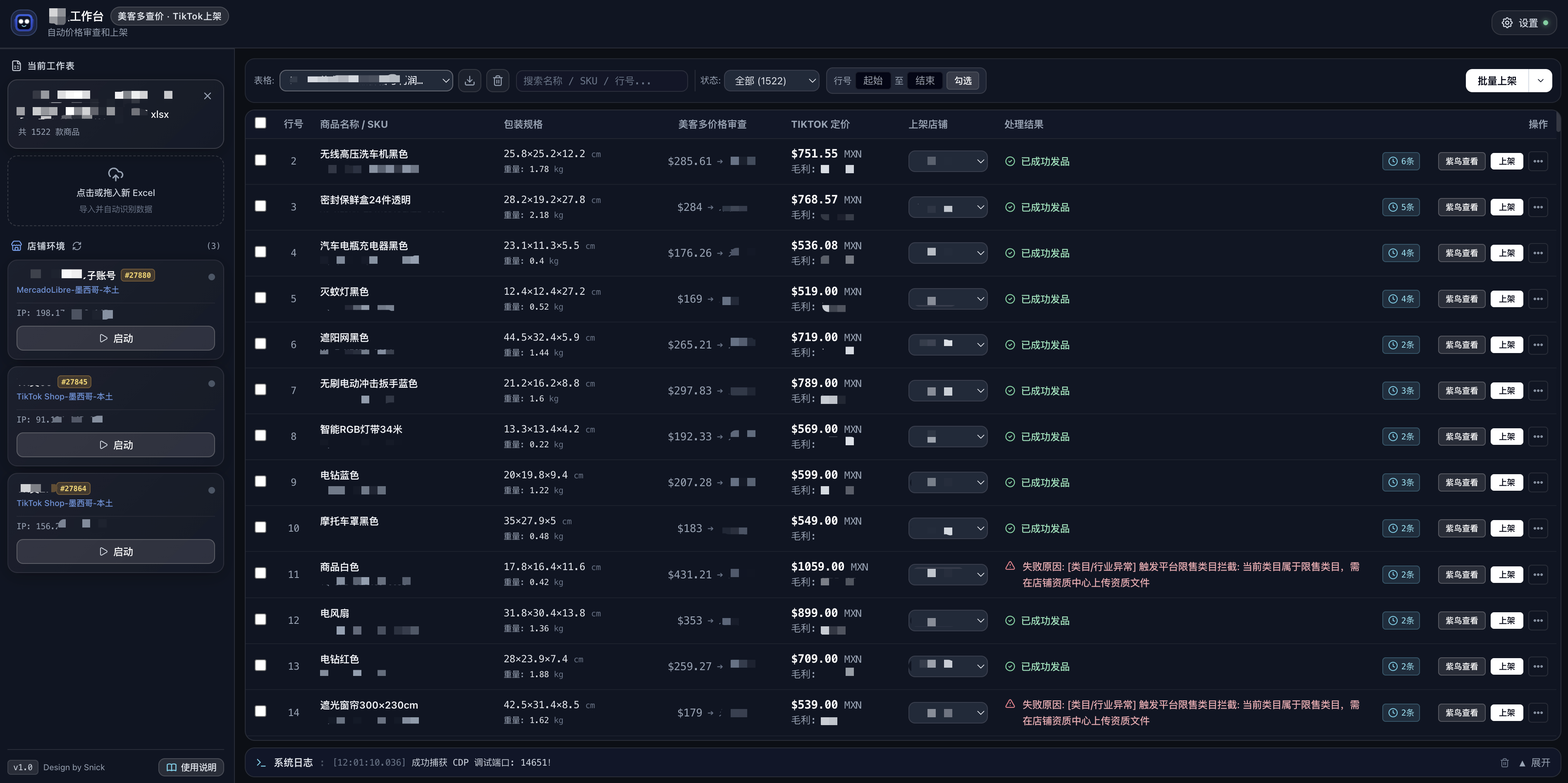Click the table vertical scrollbar
The image size is (1568, 783).
[1558, 122]
